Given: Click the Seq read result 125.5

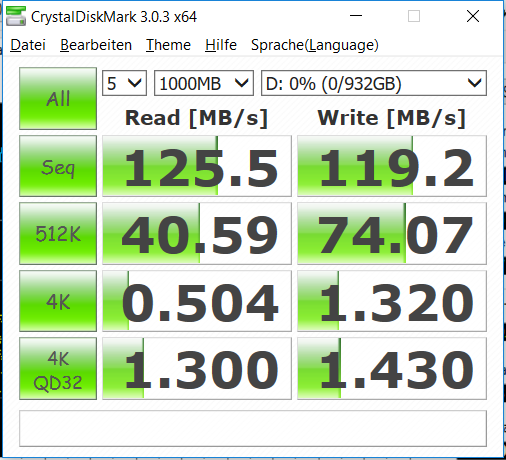Looking at the screenshot, I should tap(197, 166).
